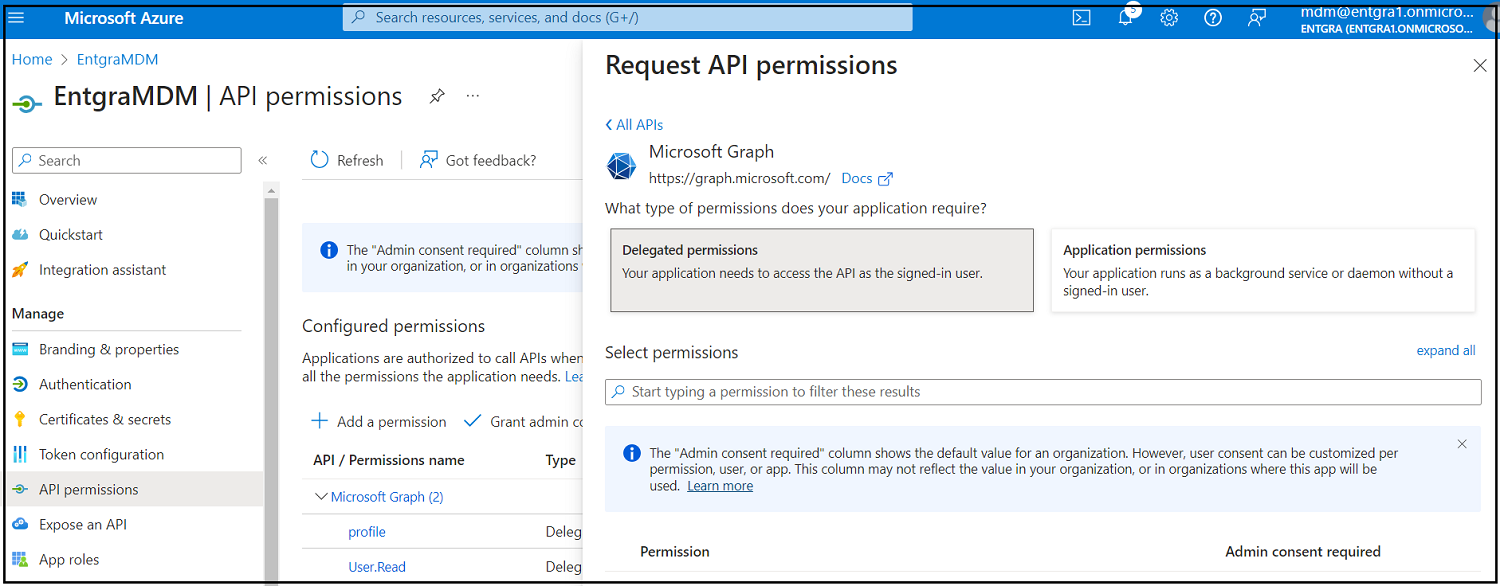This screenshot has width=1500, height=586.
Task: Click the Microsoft Azure logo text
Action: 124,18
